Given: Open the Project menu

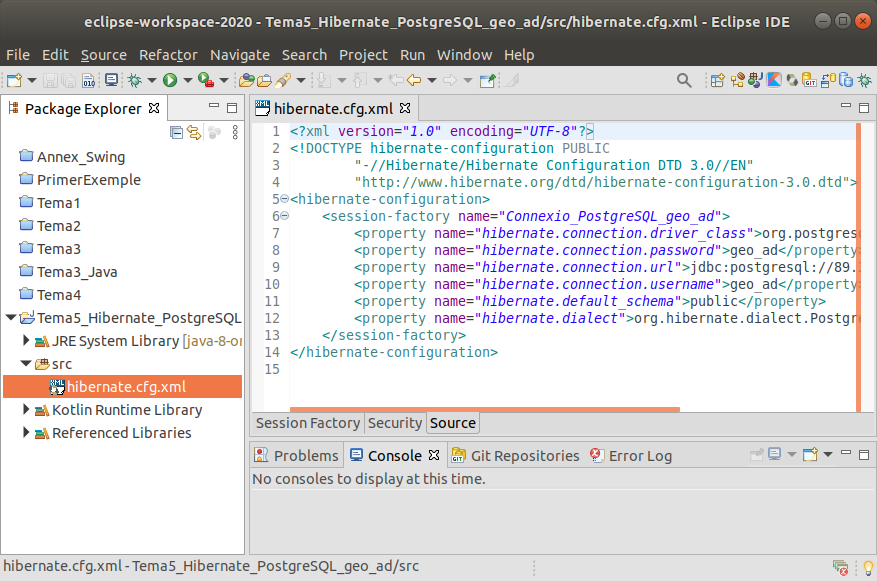Looking at the screenshot, I should (x=363, y=55).
